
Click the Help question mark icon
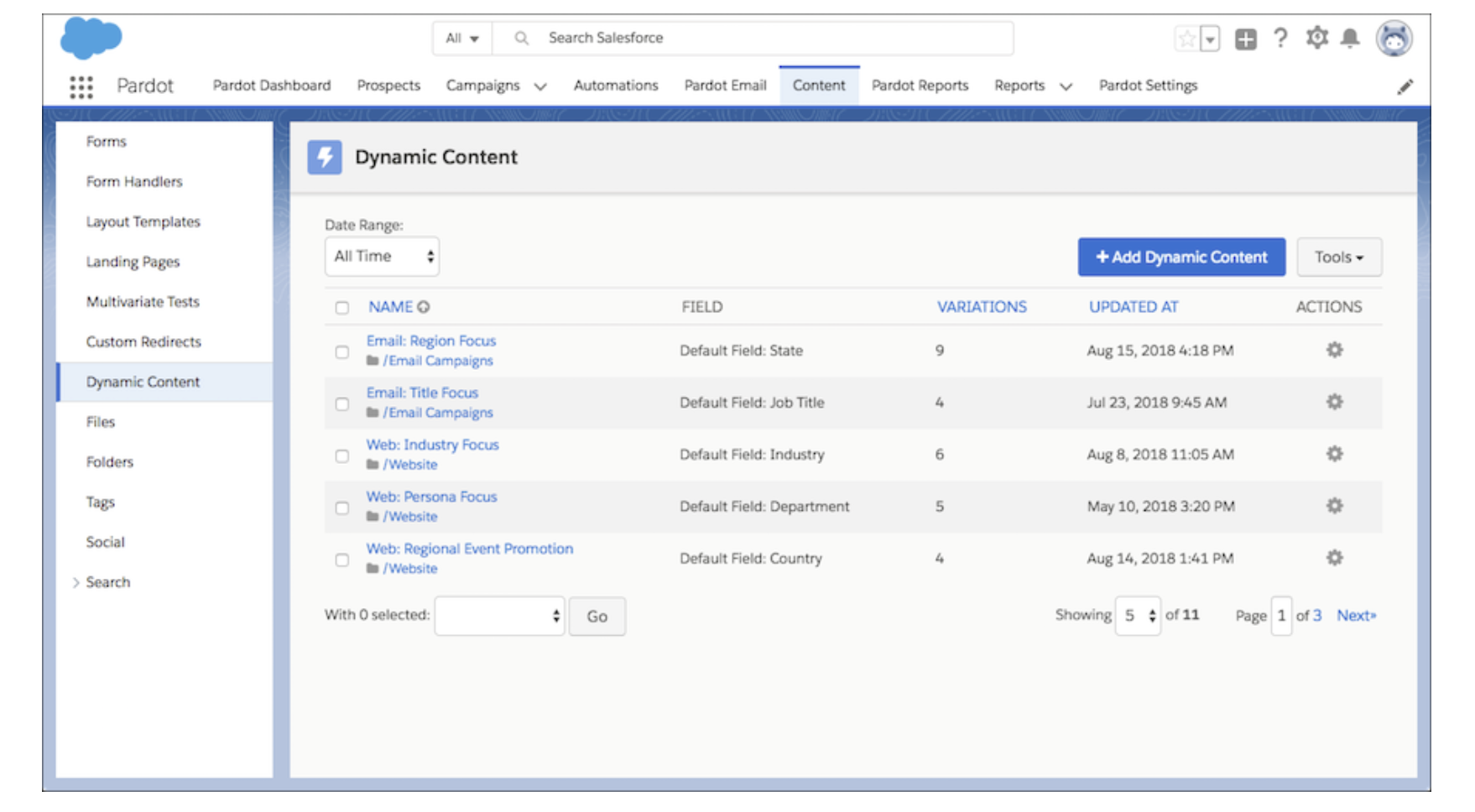coord(1280,39)
